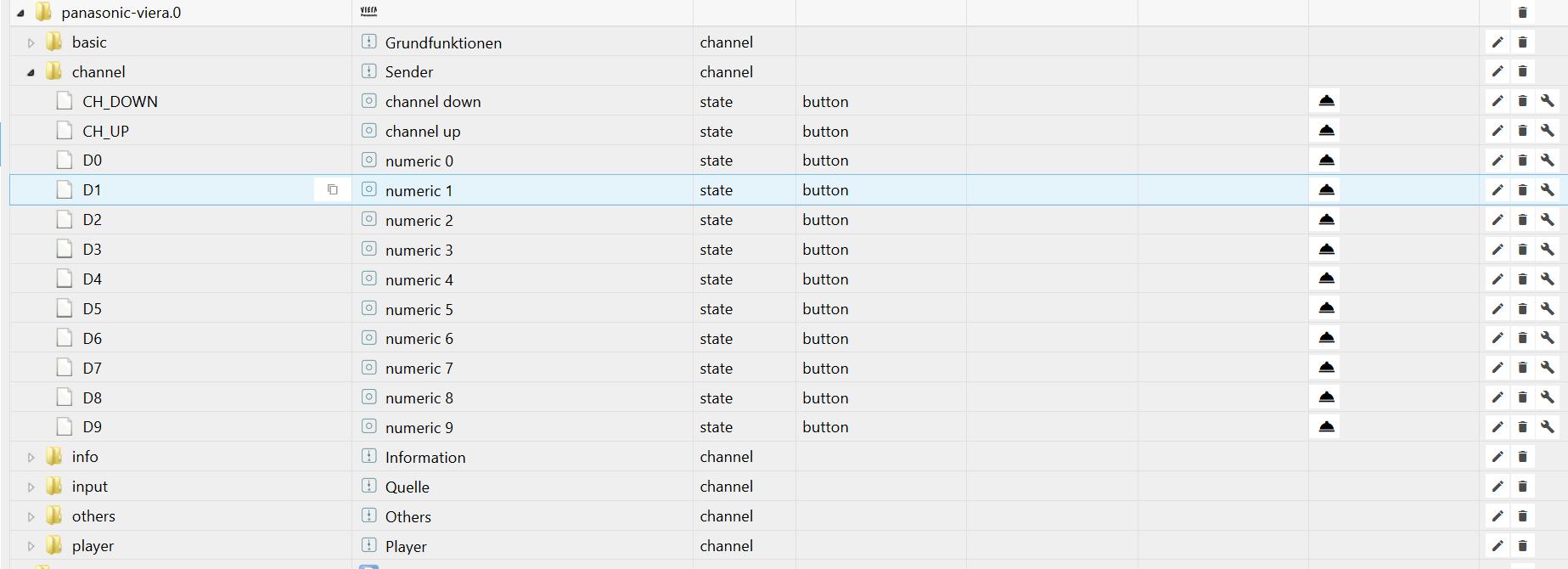Copy the D1 object ID
This screenshot has height=569, width=1568.
(x=333, y=190)
